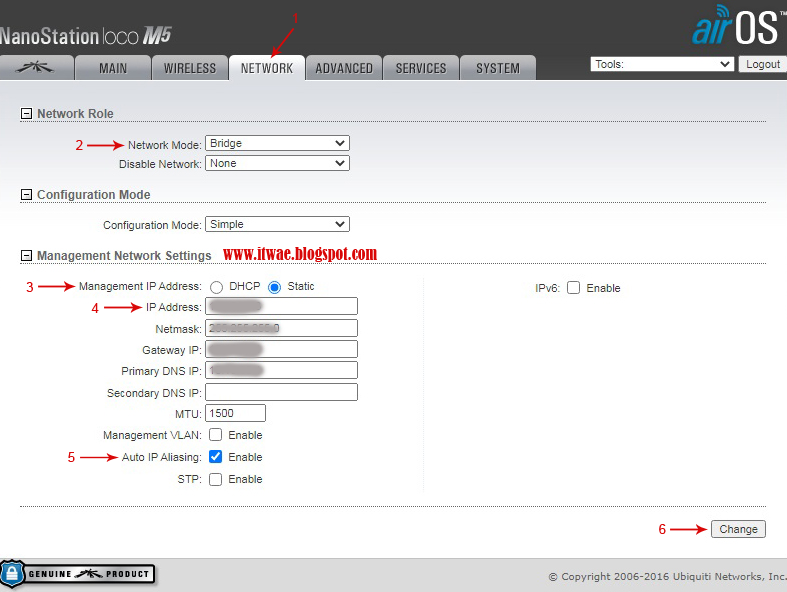Viewport: 787px width, 592px height.
Task: Click the Ubiquiti Networks copyright text
Action: 667,576
